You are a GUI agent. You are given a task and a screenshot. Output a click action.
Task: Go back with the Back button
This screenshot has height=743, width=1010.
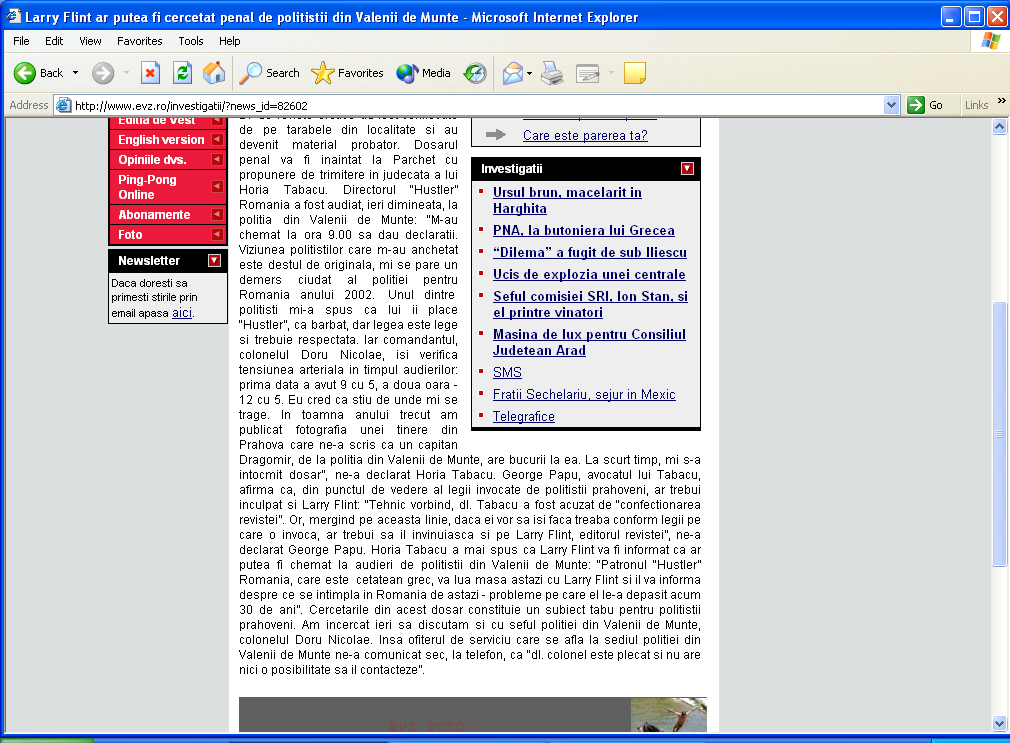click(38, 73)
